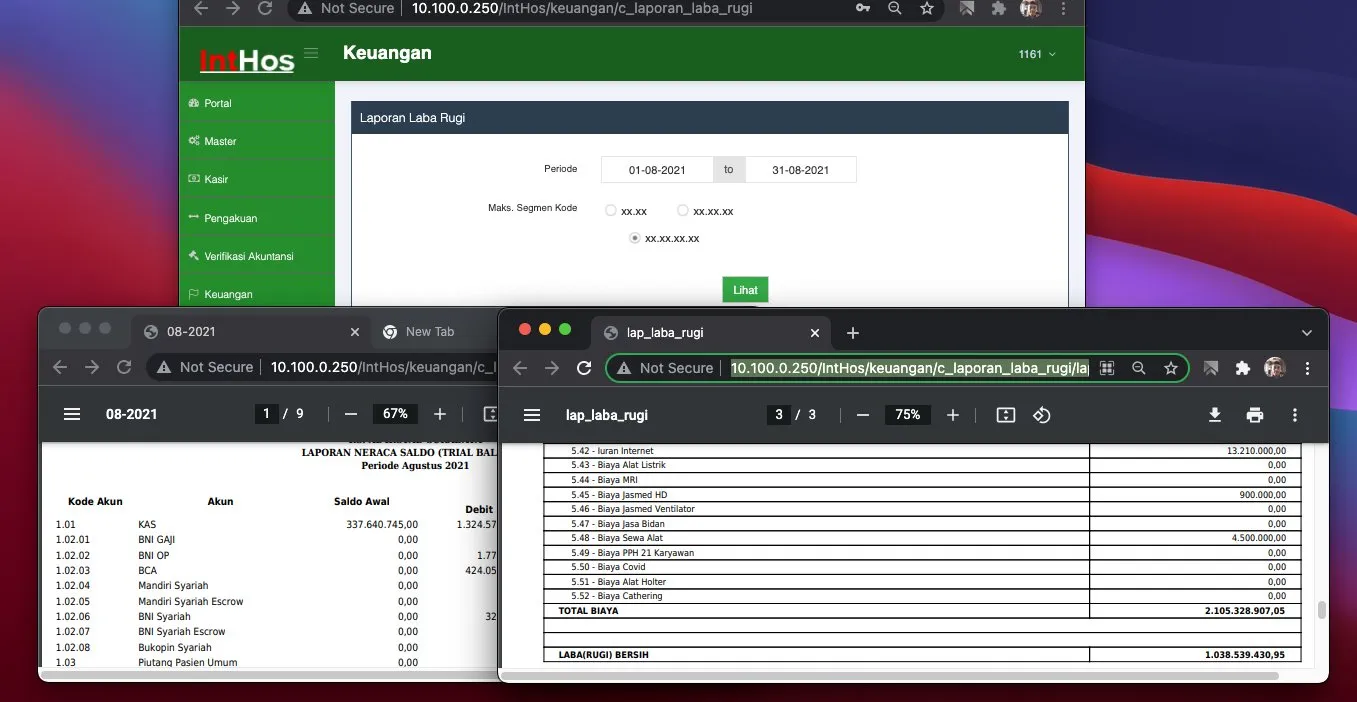Reload the 08-2021 window page

coord(124,367)
